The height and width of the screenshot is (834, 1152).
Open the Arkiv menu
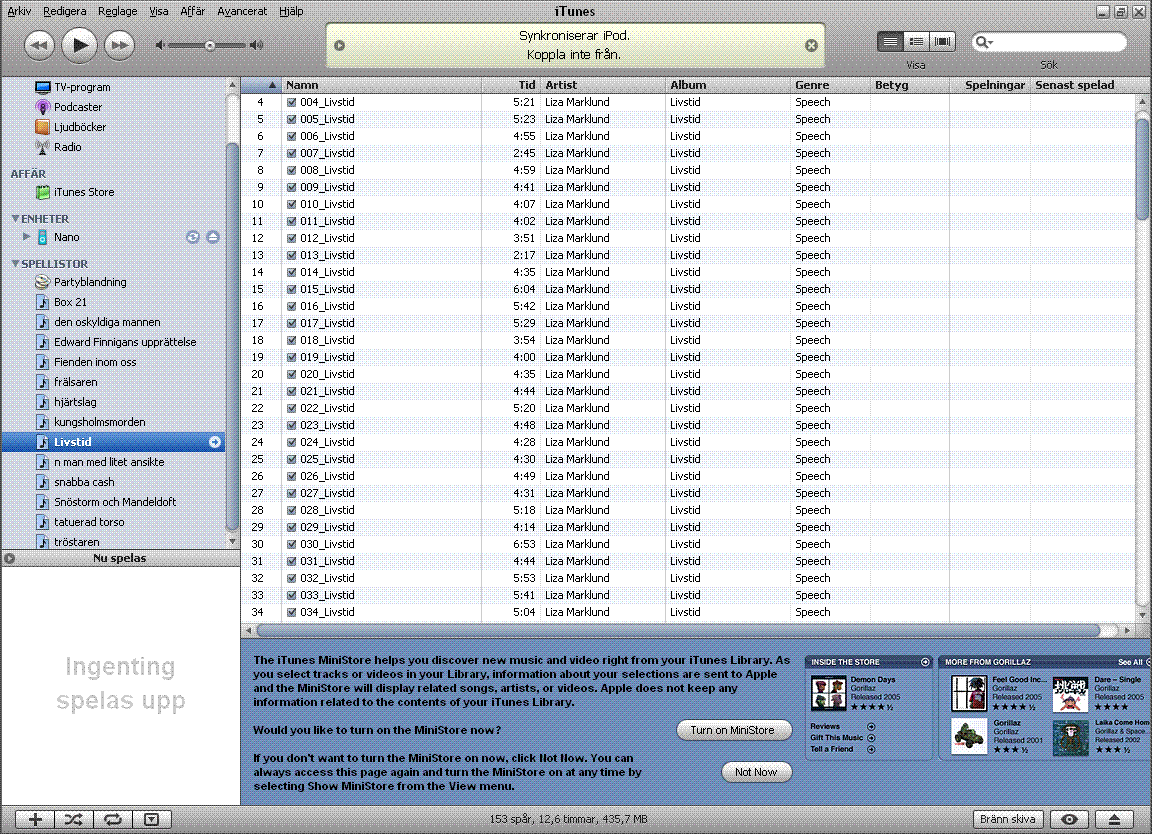point(19,11)
